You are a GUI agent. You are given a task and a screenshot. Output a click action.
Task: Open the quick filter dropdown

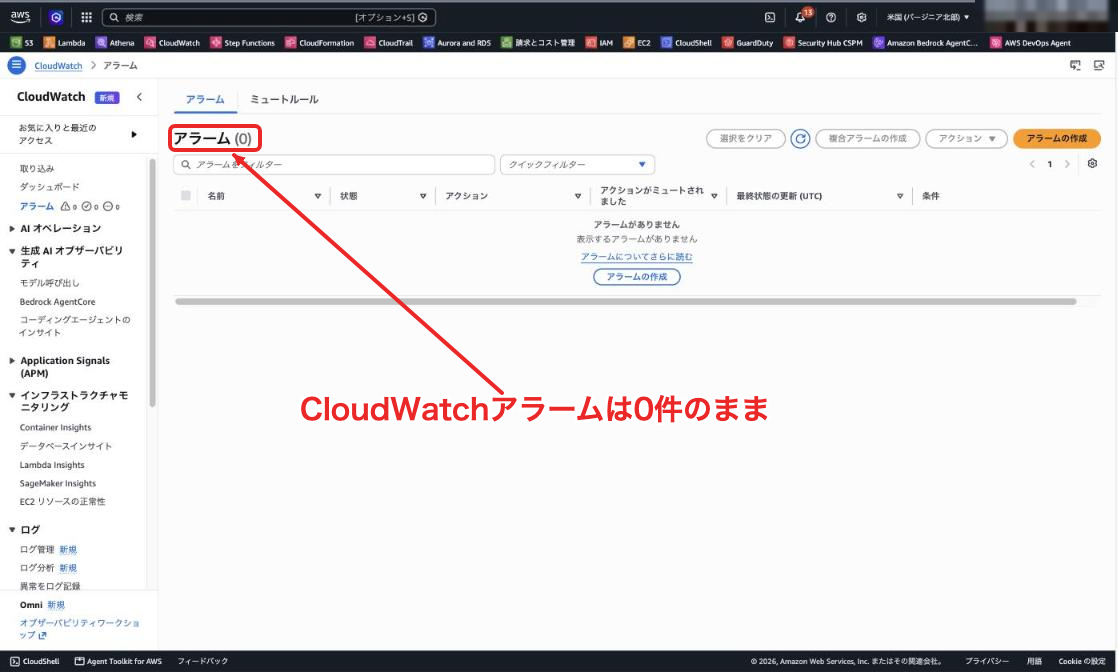point(578,164)
